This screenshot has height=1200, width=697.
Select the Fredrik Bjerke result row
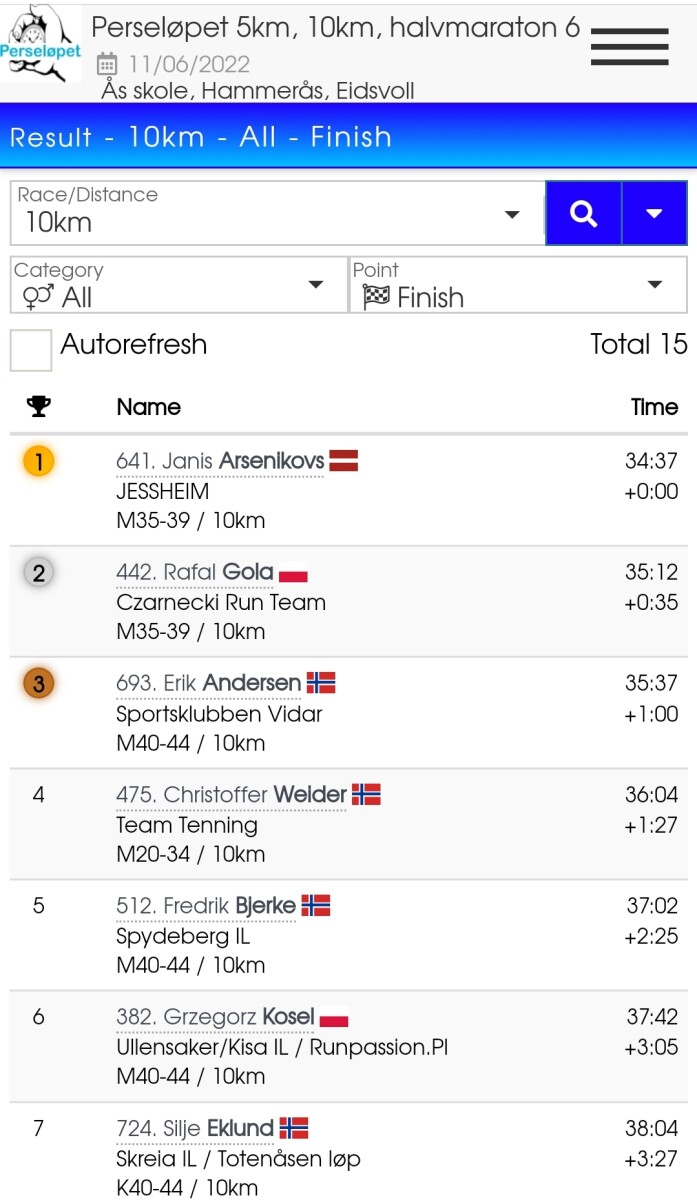pos(348,936)
